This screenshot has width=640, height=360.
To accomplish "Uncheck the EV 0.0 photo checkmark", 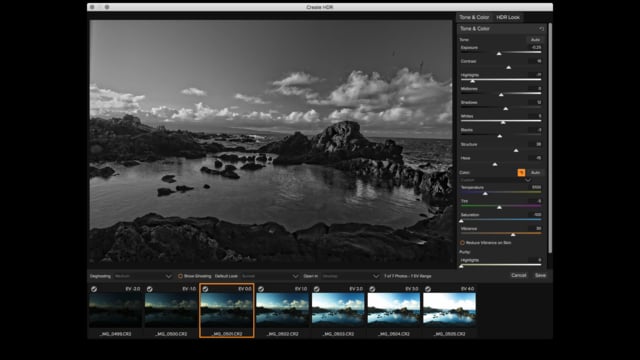I will 205,289.
